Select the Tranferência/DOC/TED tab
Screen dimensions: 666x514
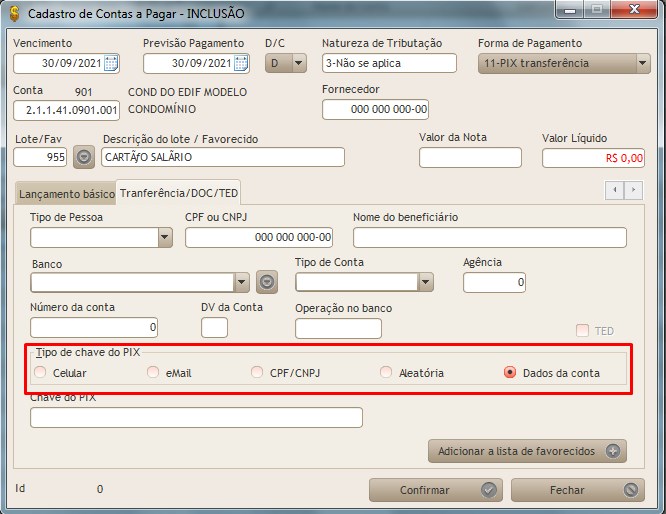click(x=179, y=192)
